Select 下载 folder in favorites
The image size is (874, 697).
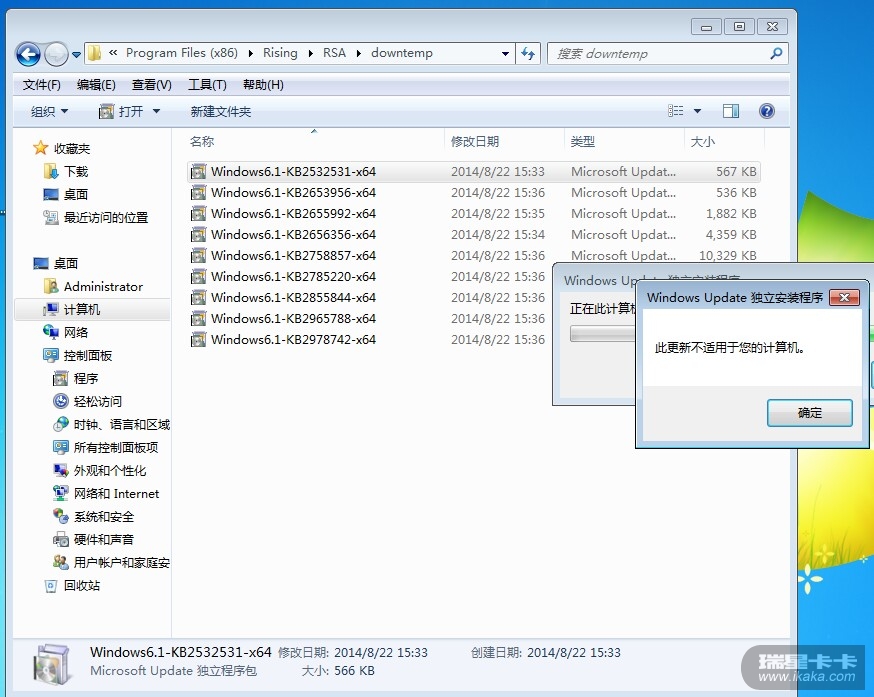66,171
